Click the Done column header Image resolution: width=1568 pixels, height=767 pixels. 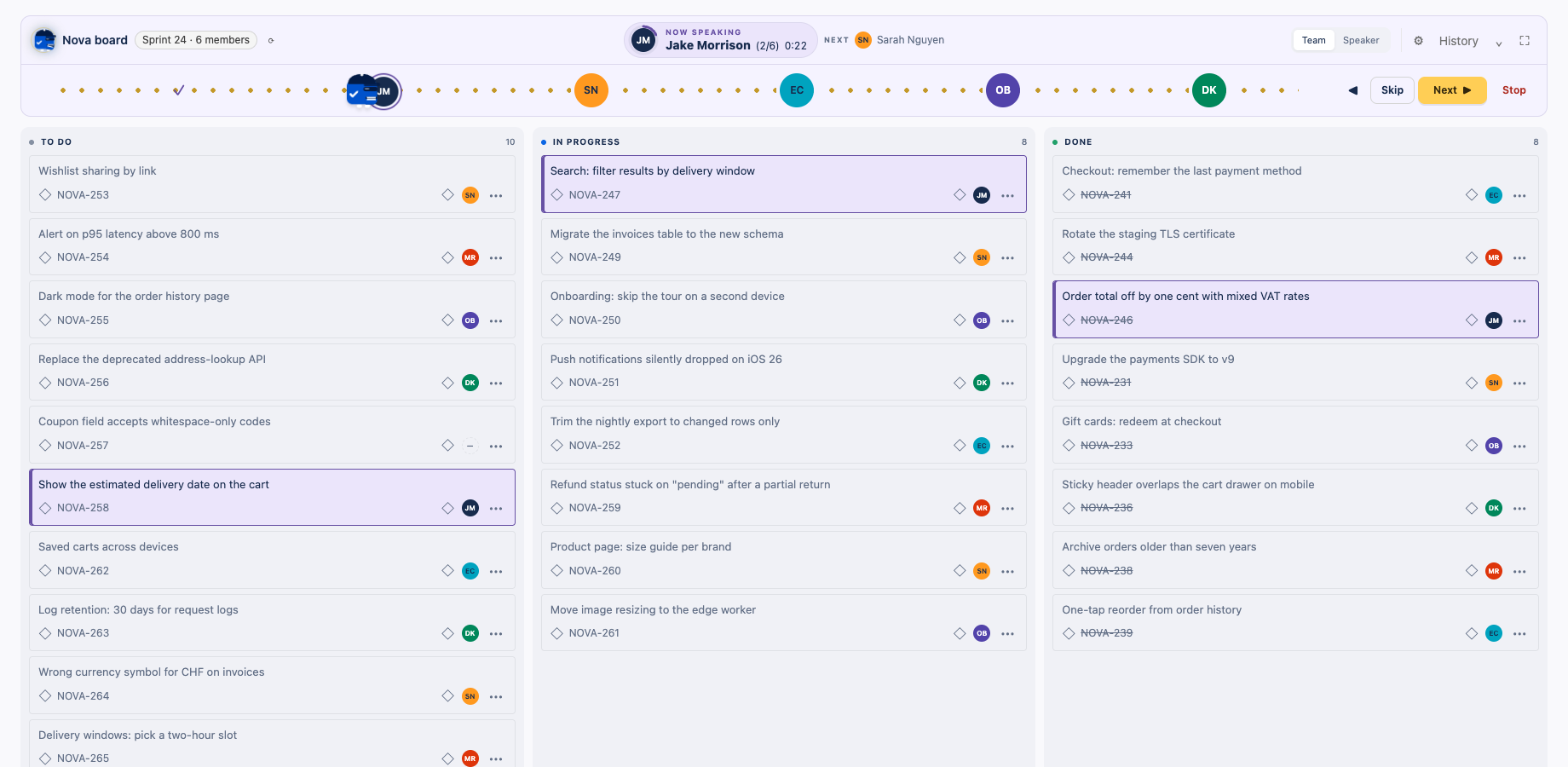pyautogui.click(x=1295, y=142)
